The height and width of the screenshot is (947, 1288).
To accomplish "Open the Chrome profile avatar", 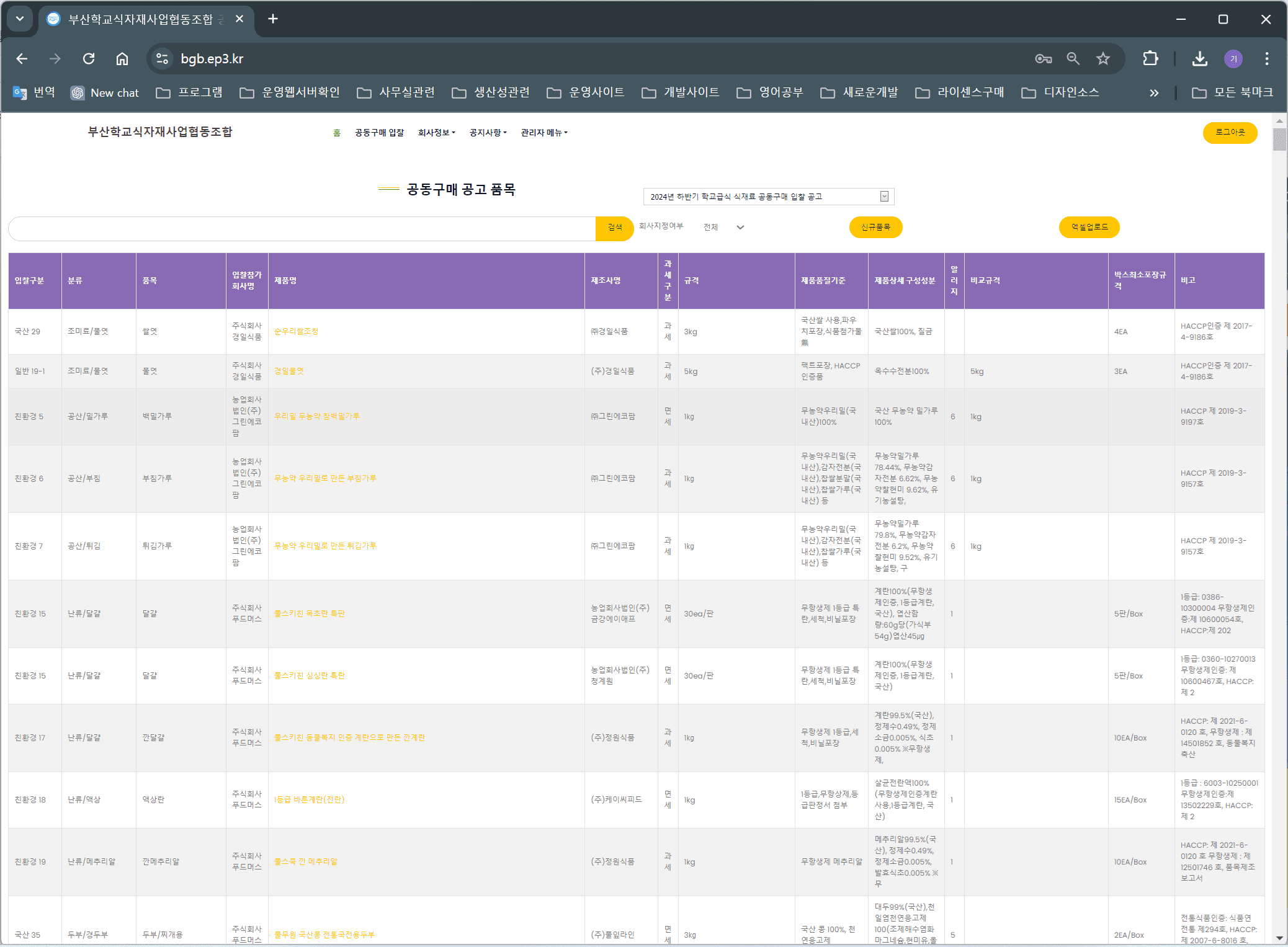I will point(1233,59).
